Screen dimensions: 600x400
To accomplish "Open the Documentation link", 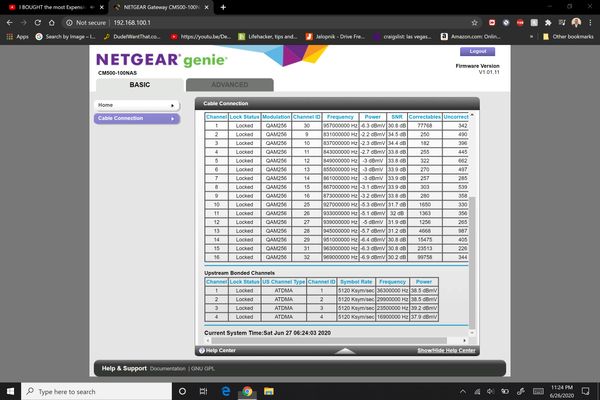I will pos(168,369).
